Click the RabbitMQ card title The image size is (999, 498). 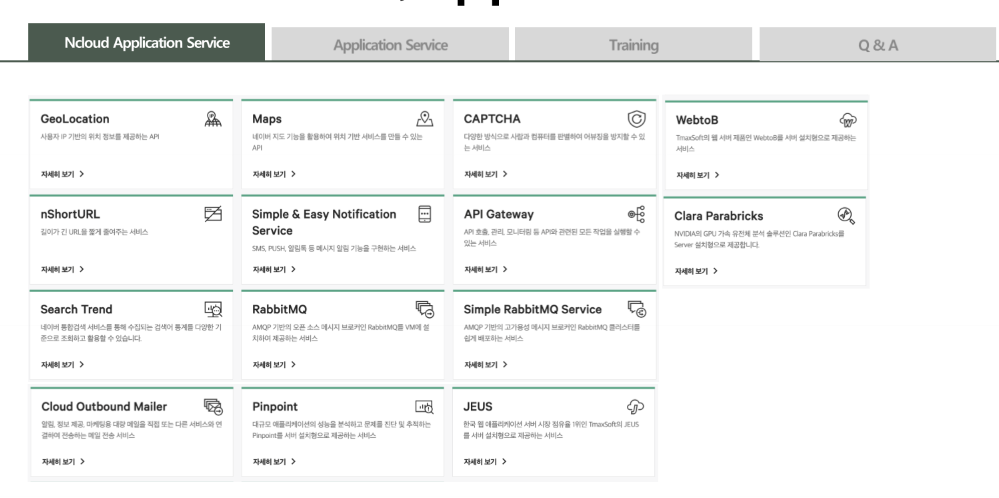coord(280,310)
